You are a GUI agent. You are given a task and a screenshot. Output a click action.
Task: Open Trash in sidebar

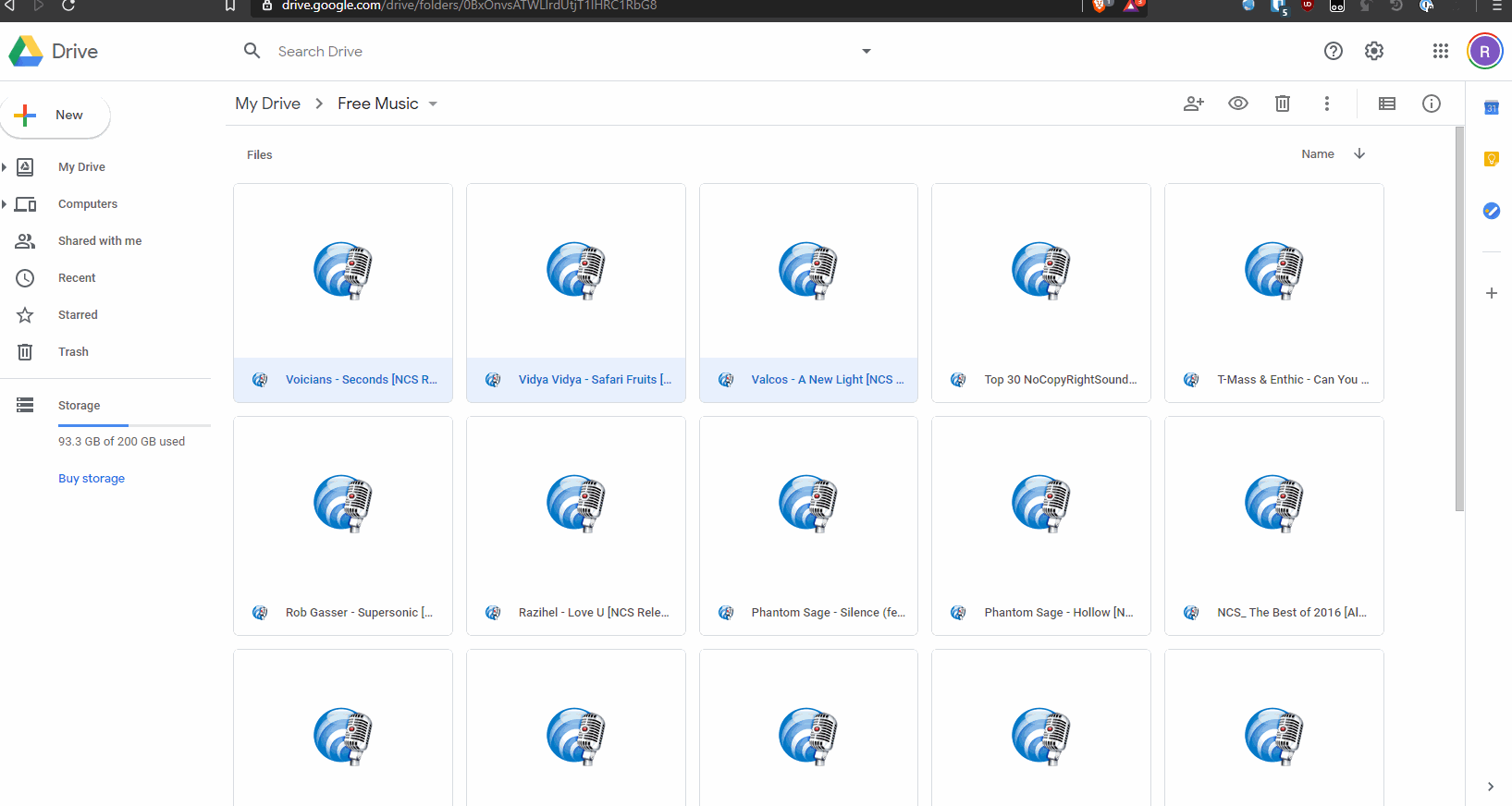coord(73,352)
